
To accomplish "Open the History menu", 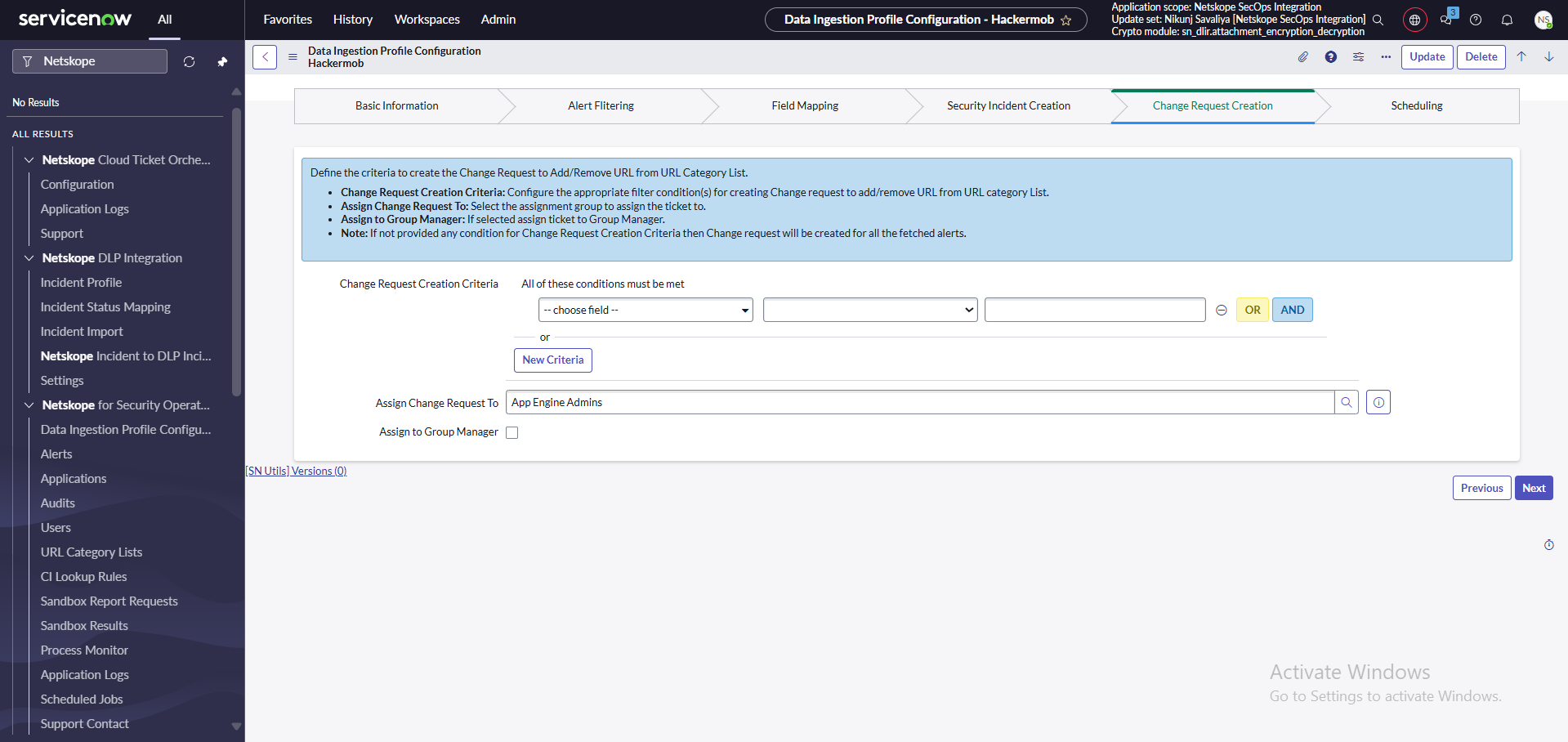I will click(353, 20).
